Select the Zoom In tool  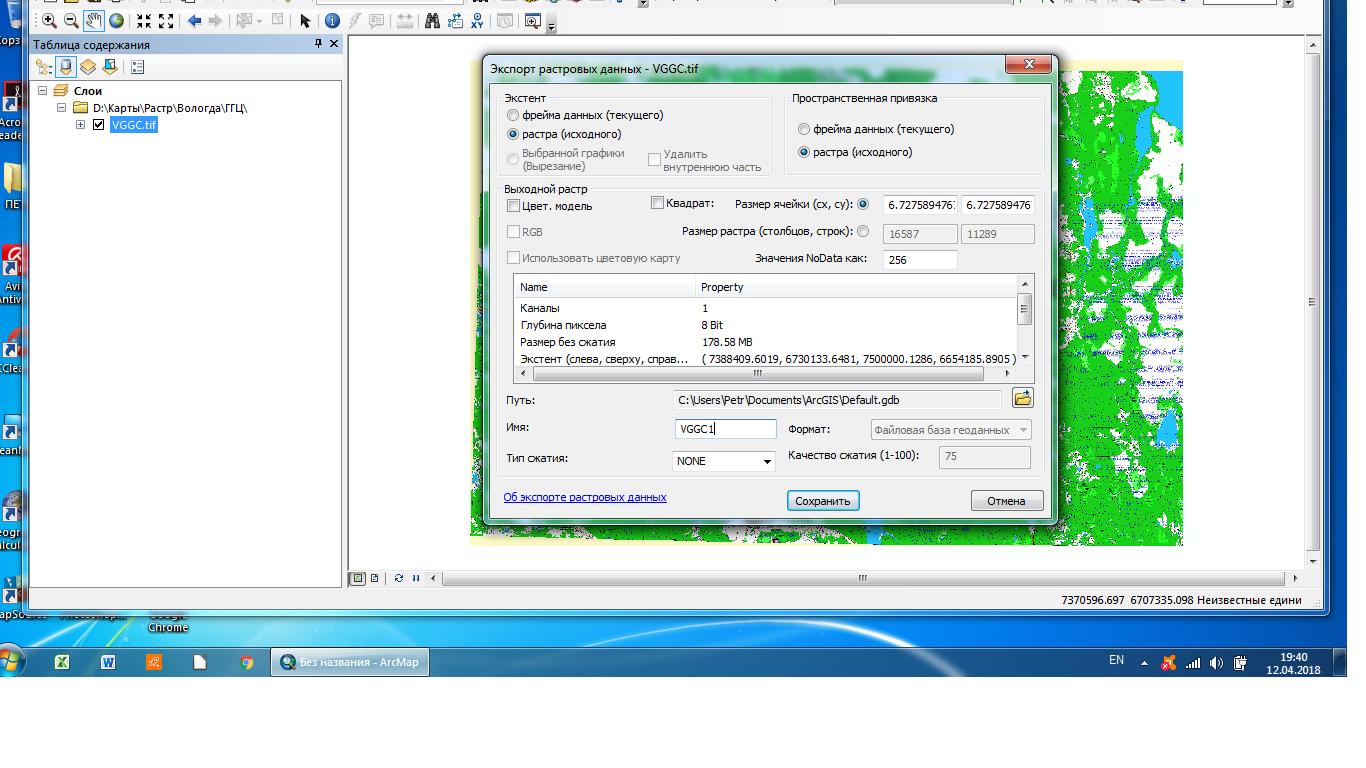48,20
